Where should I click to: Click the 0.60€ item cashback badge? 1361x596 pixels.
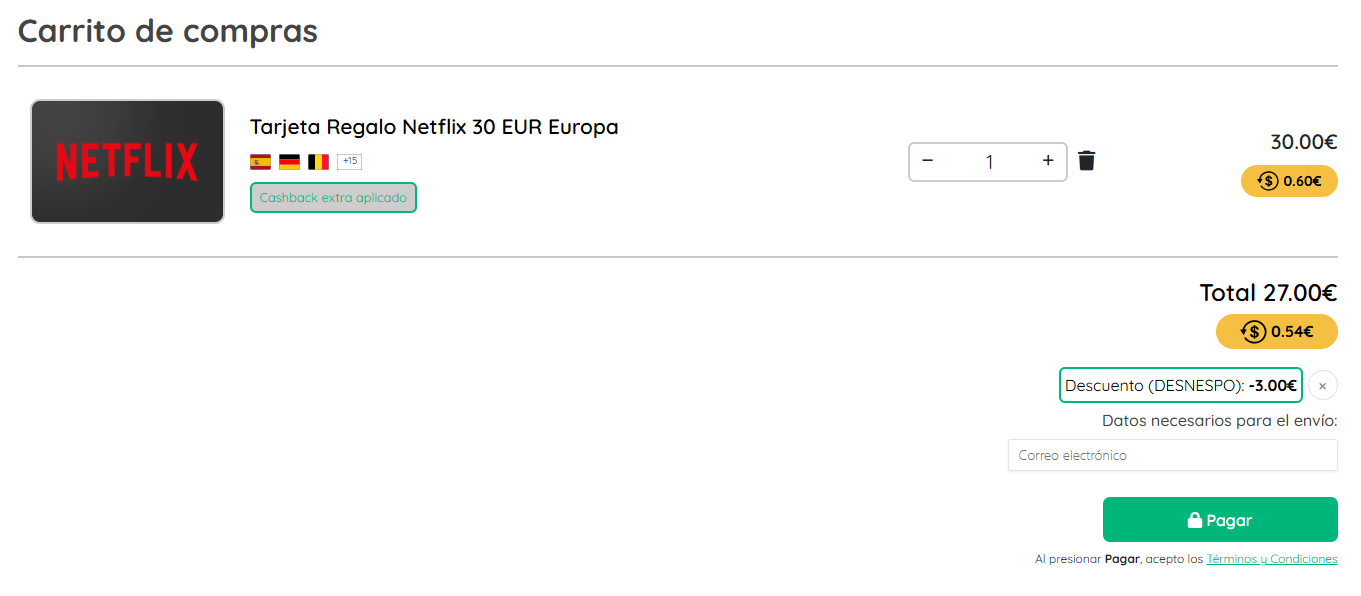[1289, 181]
